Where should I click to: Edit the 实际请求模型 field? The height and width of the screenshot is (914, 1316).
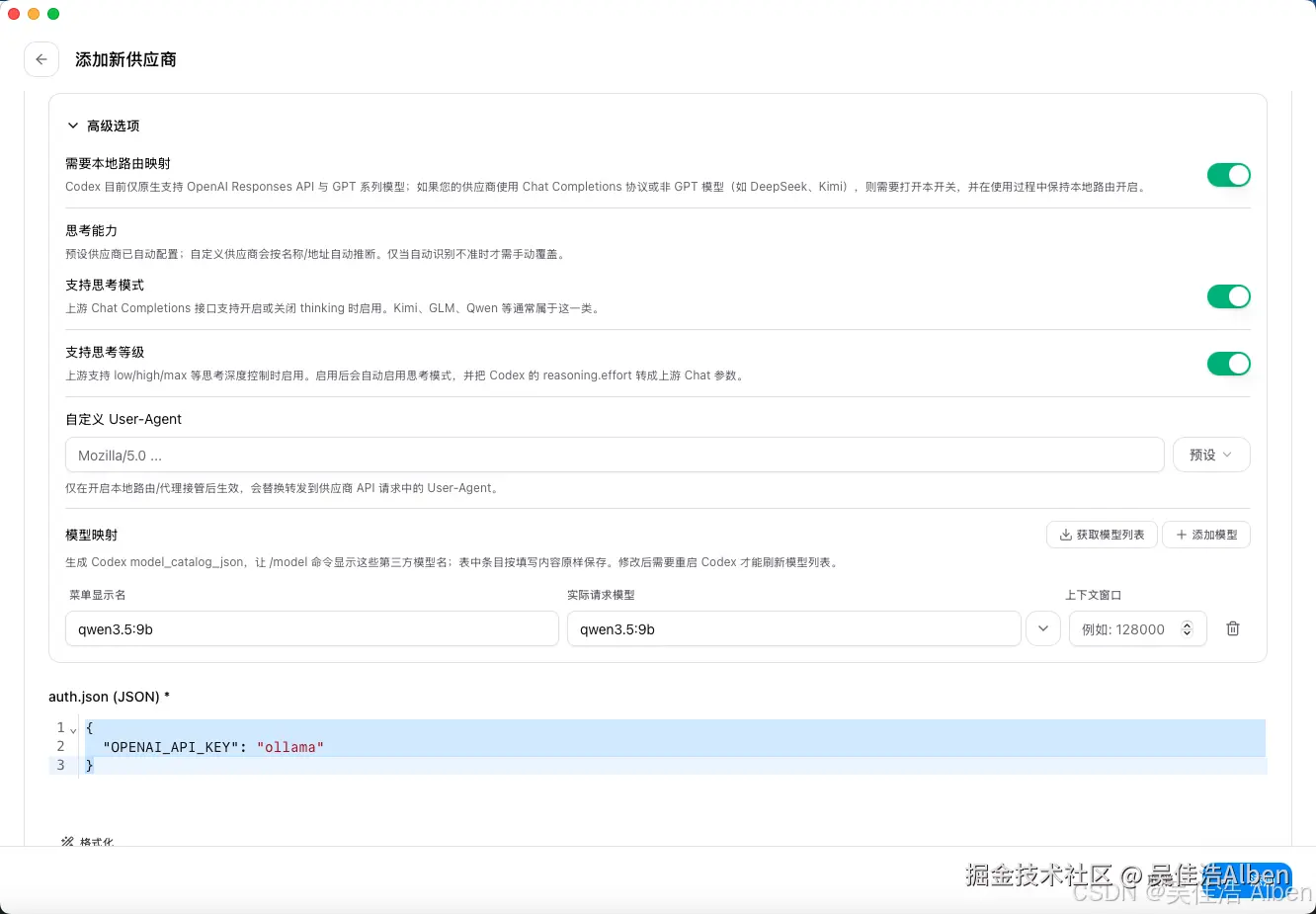point(794,629)
